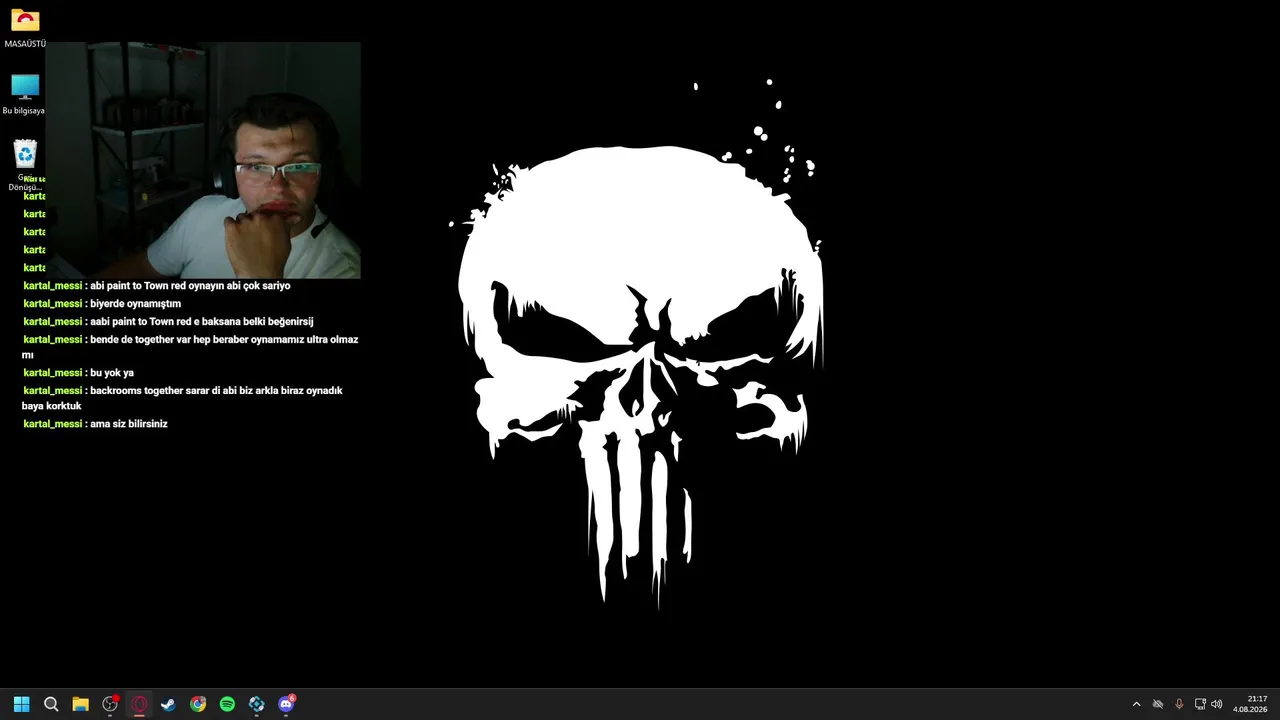Open taskbar Search
Viewport: 1280px width, 720px height.
(51, 704)
